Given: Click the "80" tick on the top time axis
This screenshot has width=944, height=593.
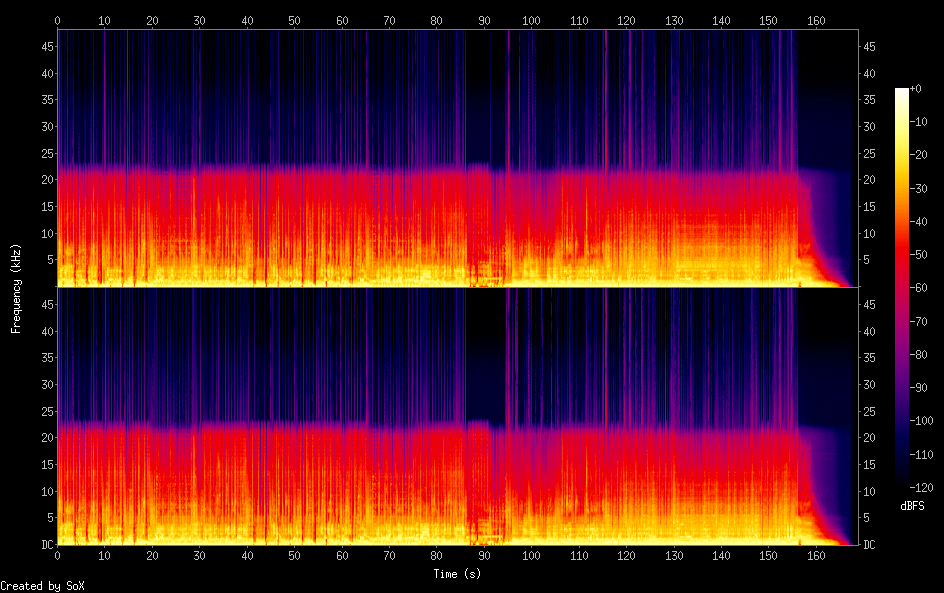Looking at the screenshot, I should (x=436, y=20).
